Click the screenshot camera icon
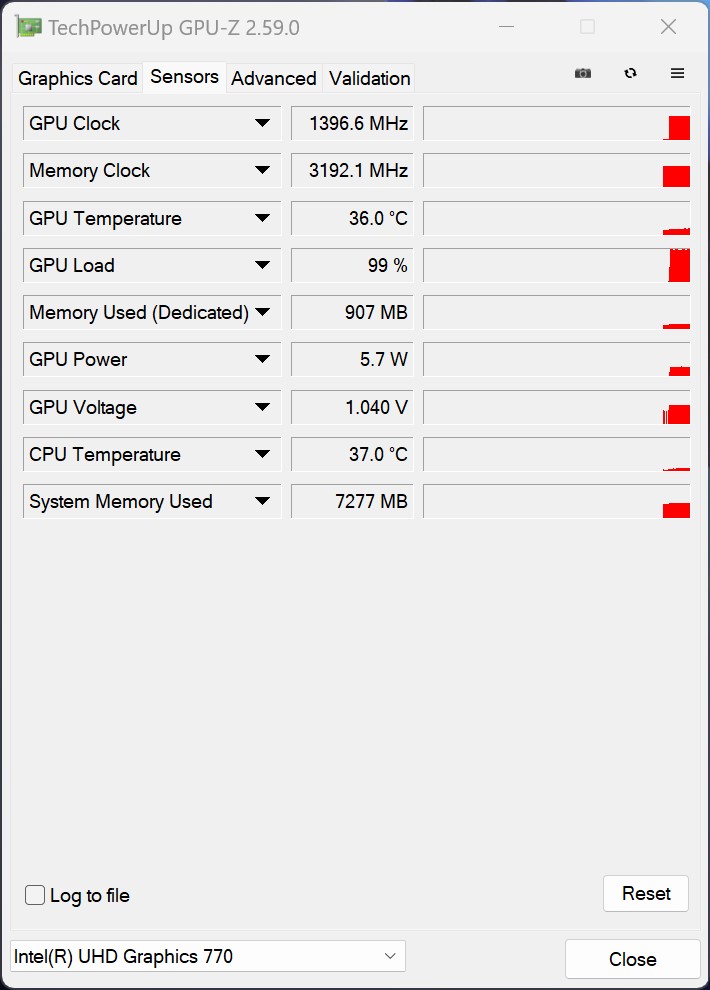This screenshot has height=990, width=710. [583, 73]
